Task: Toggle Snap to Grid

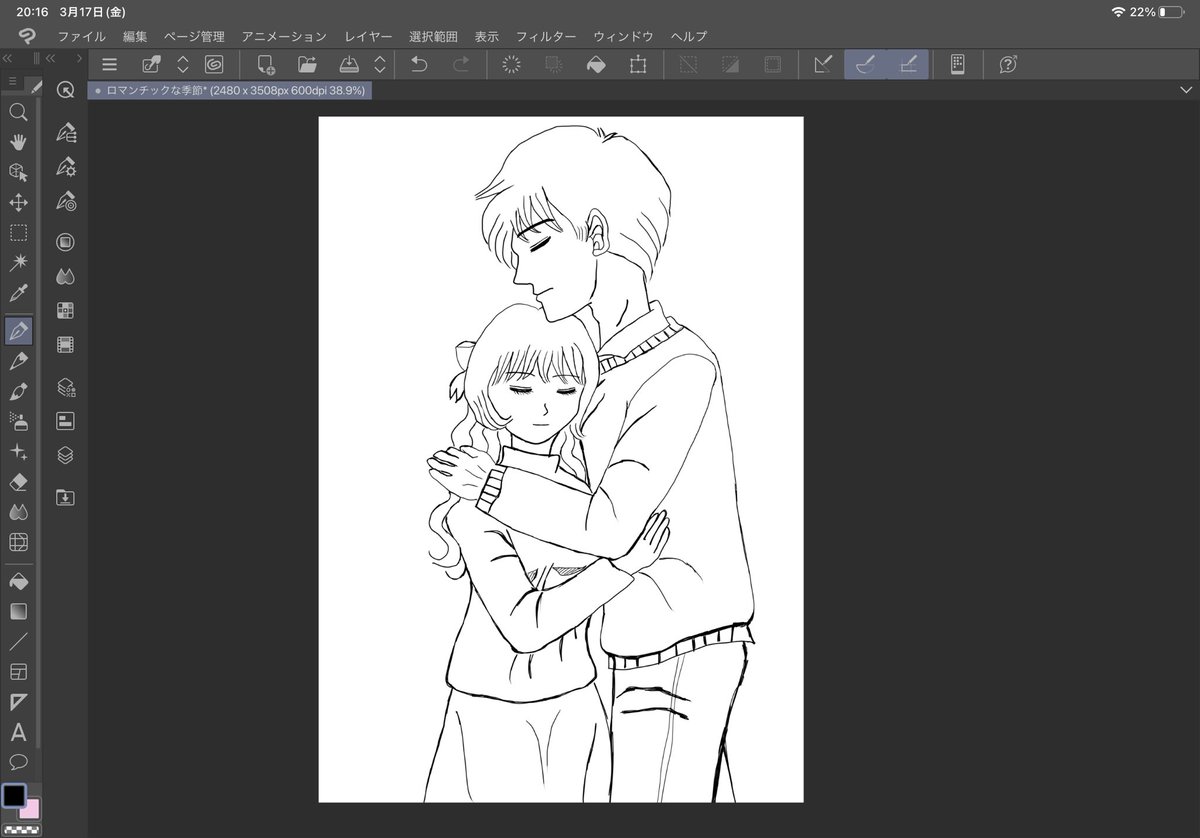Action: tap(908, 64)
